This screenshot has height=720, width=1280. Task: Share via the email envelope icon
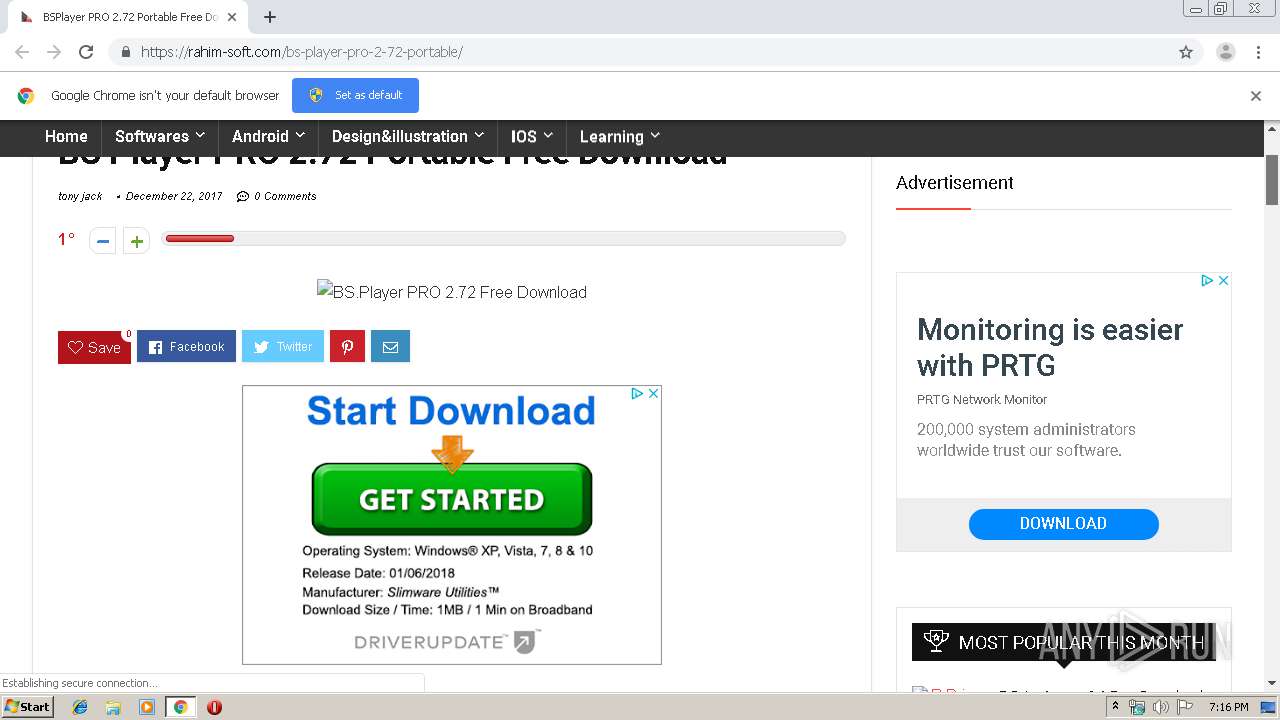tap(390, 346)
